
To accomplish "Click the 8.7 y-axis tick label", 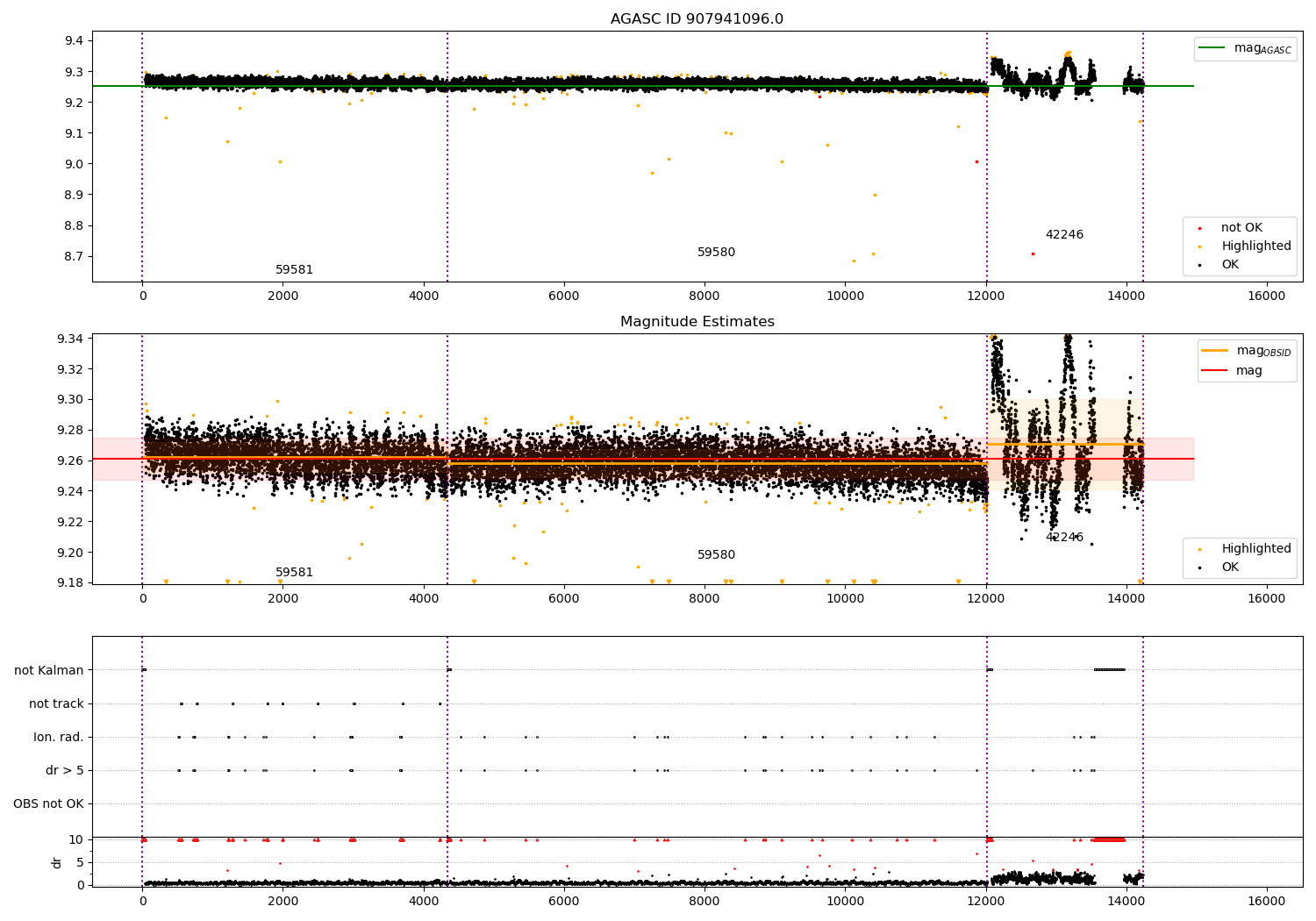I will (74, 257).
